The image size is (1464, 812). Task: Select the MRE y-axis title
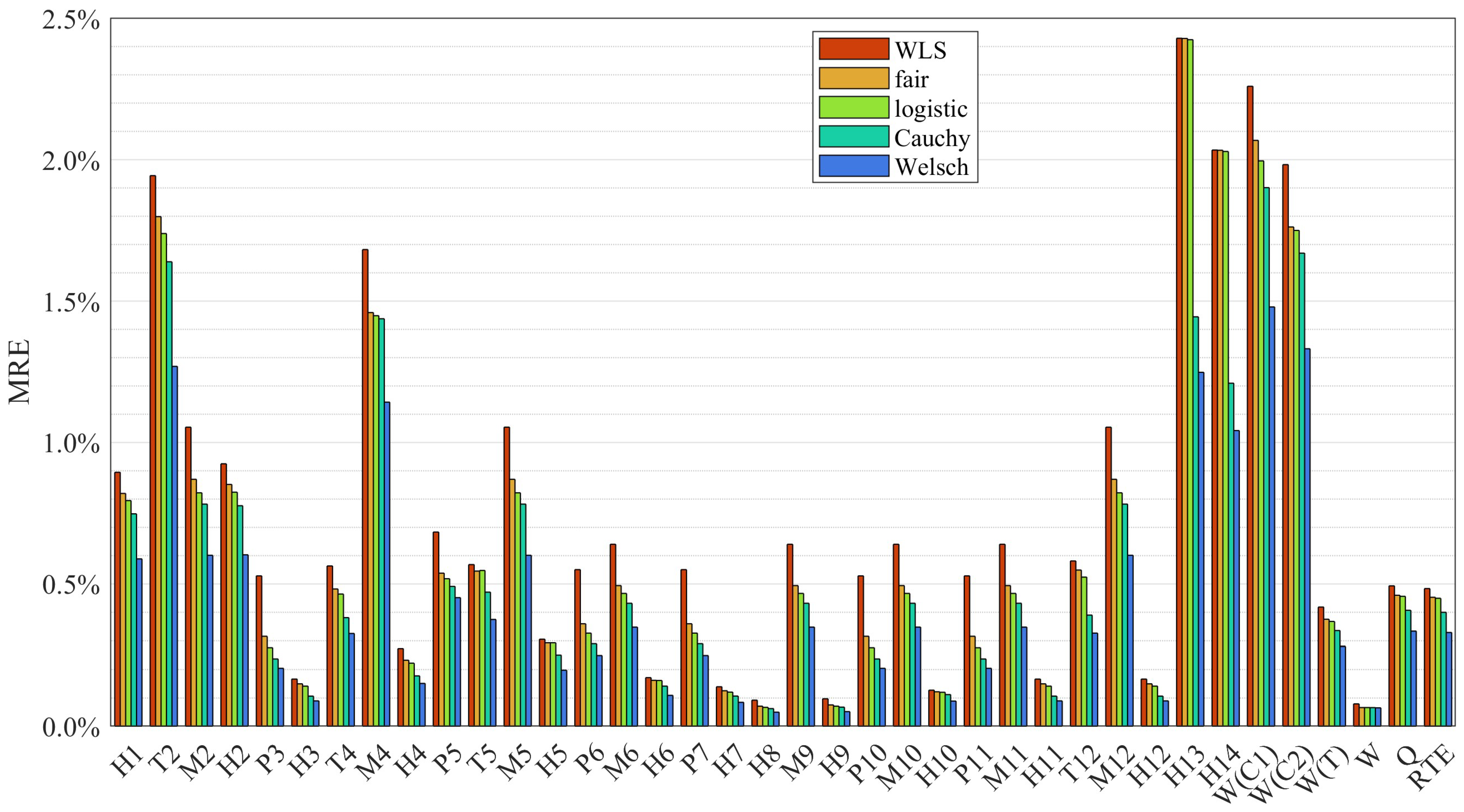19,372
